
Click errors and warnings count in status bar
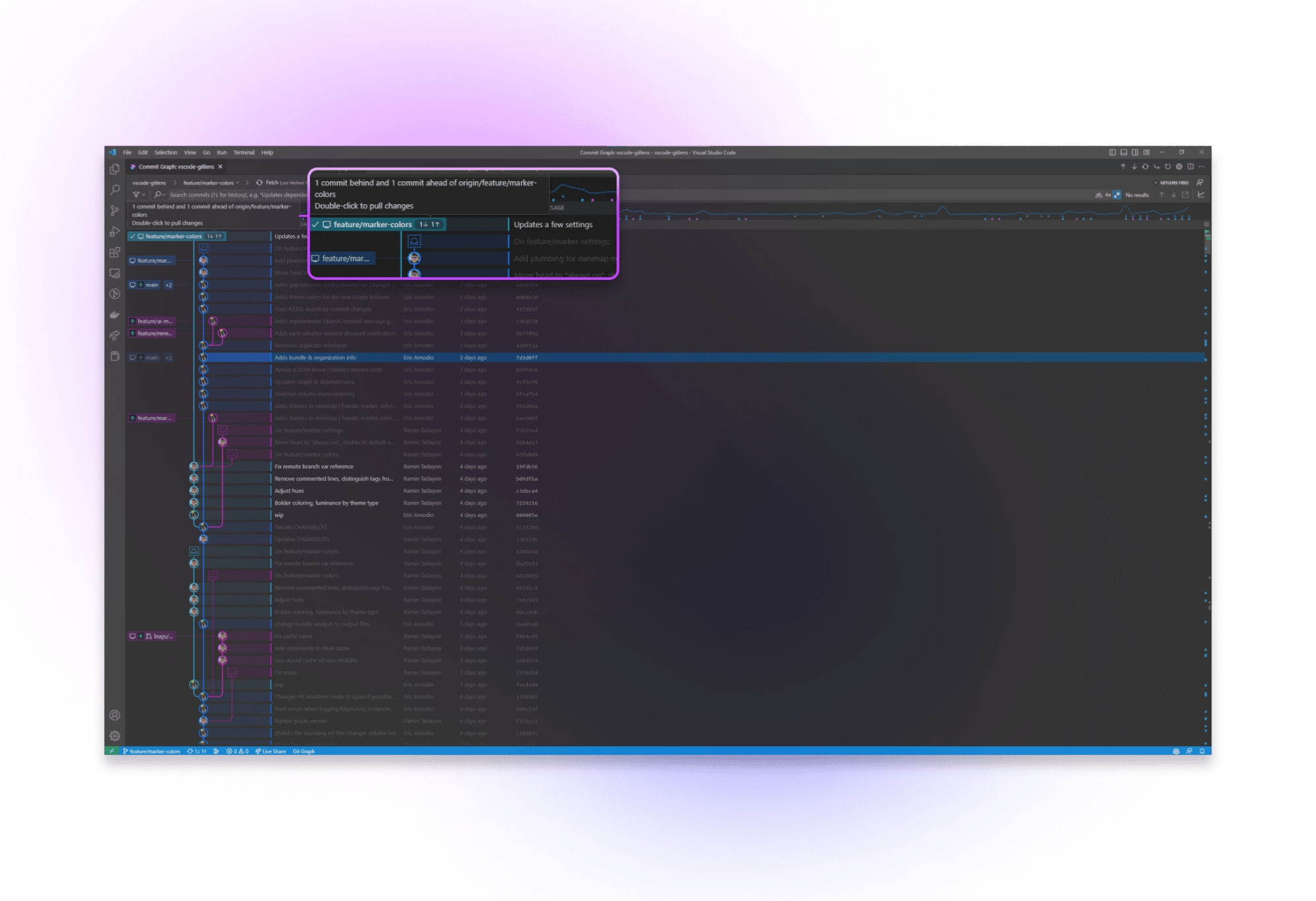[237, 751]
